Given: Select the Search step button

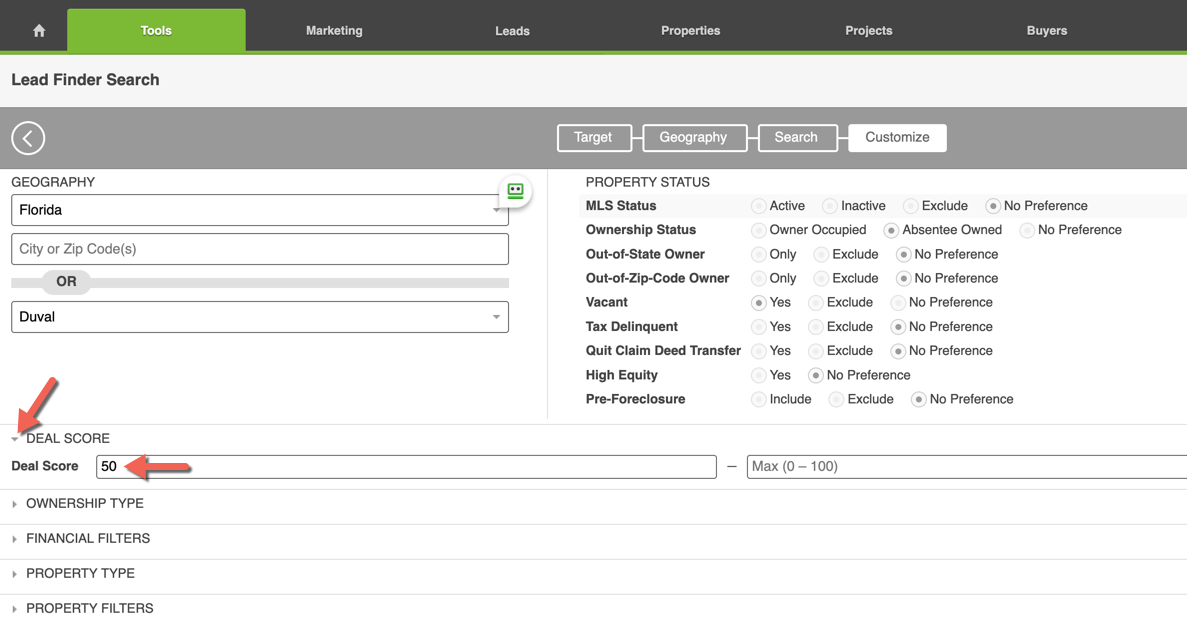Looking at the screenshot, I should [797, 138].
